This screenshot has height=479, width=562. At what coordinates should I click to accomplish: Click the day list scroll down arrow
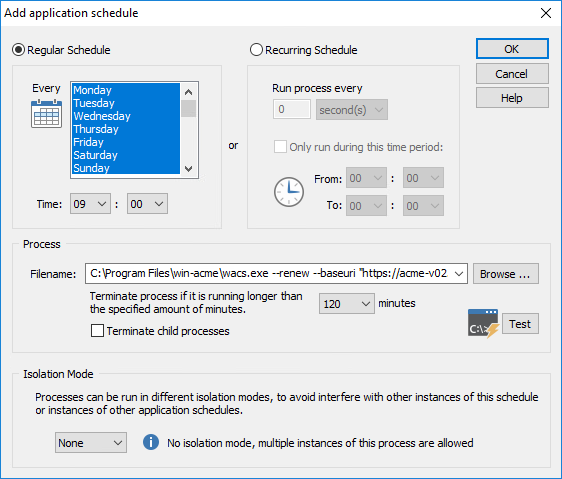[x=189, y=168]
